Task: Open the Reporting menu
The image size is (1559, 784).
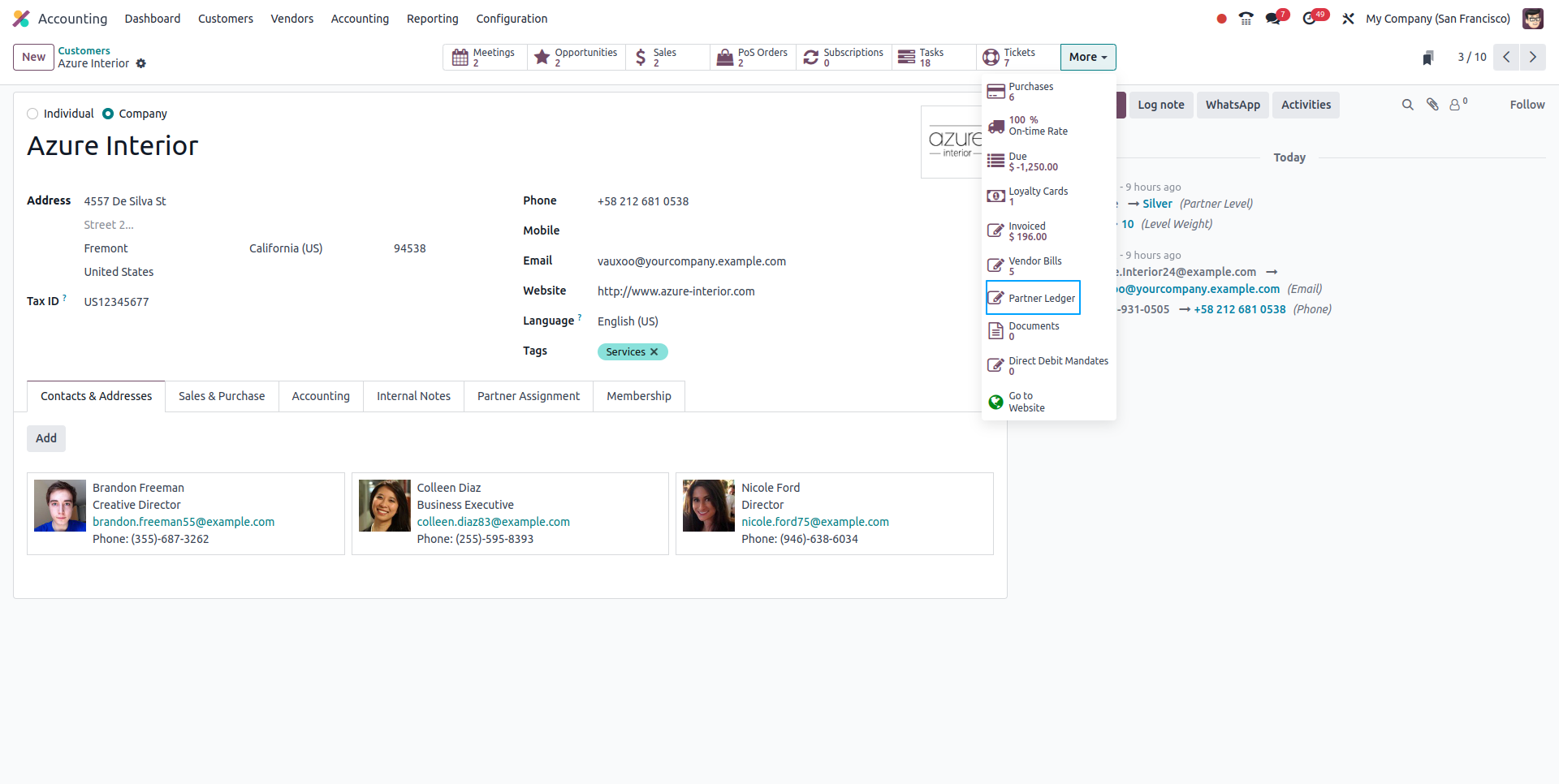Action: point(433,19)
